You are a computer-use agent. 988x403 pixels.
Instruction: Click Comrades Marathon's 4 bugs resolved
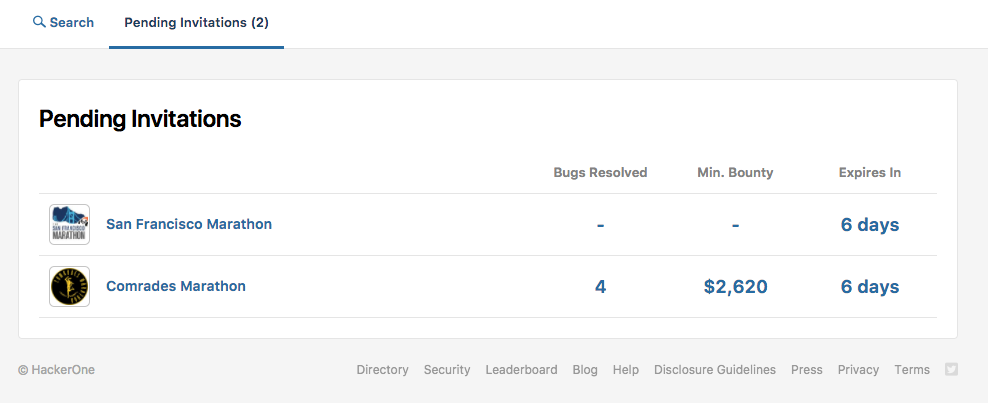[600, 287]
